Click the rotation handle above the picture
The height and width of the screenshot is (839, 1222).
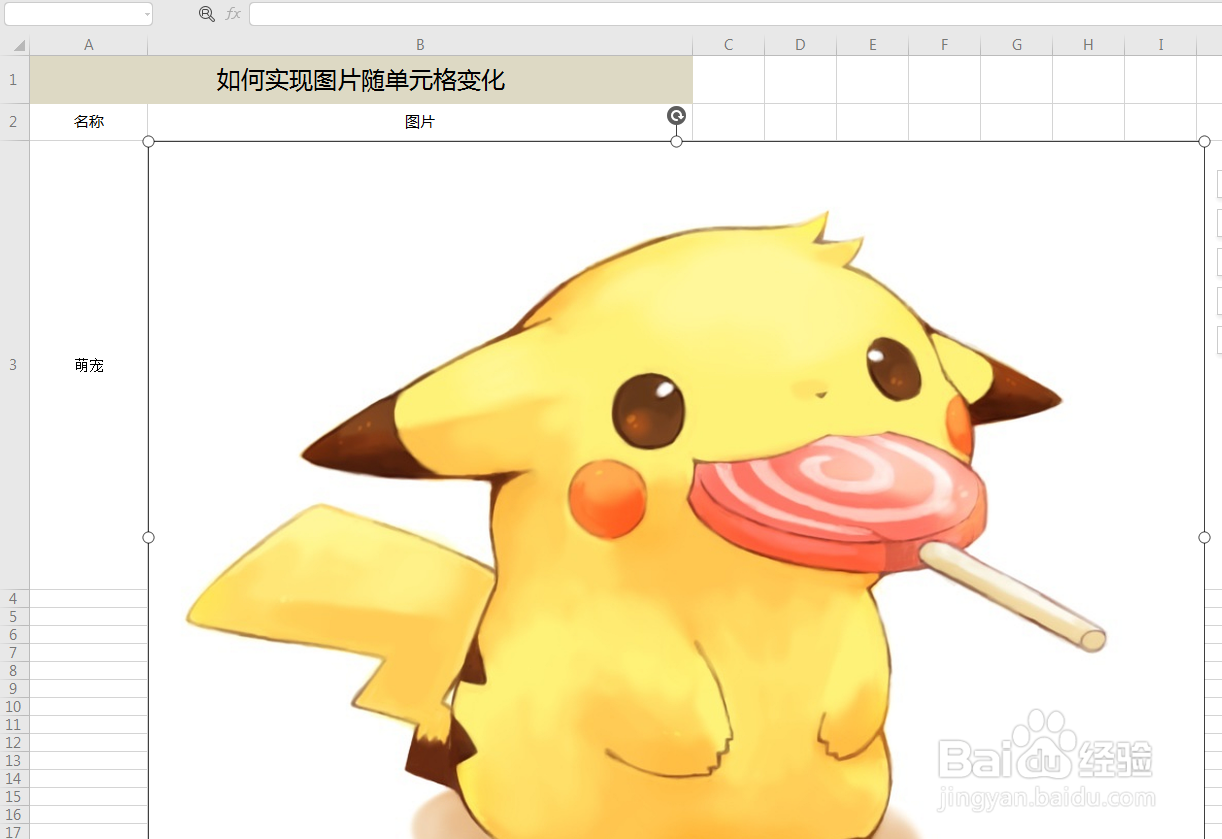[676, 116]
